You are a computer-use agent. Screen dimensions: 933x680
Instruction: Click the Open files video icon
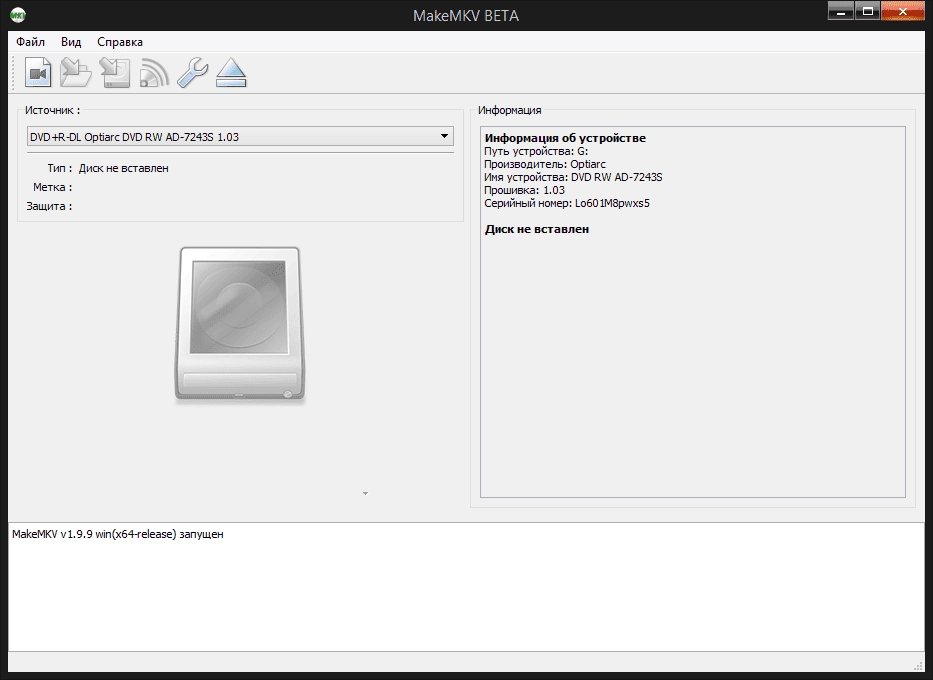38,73
